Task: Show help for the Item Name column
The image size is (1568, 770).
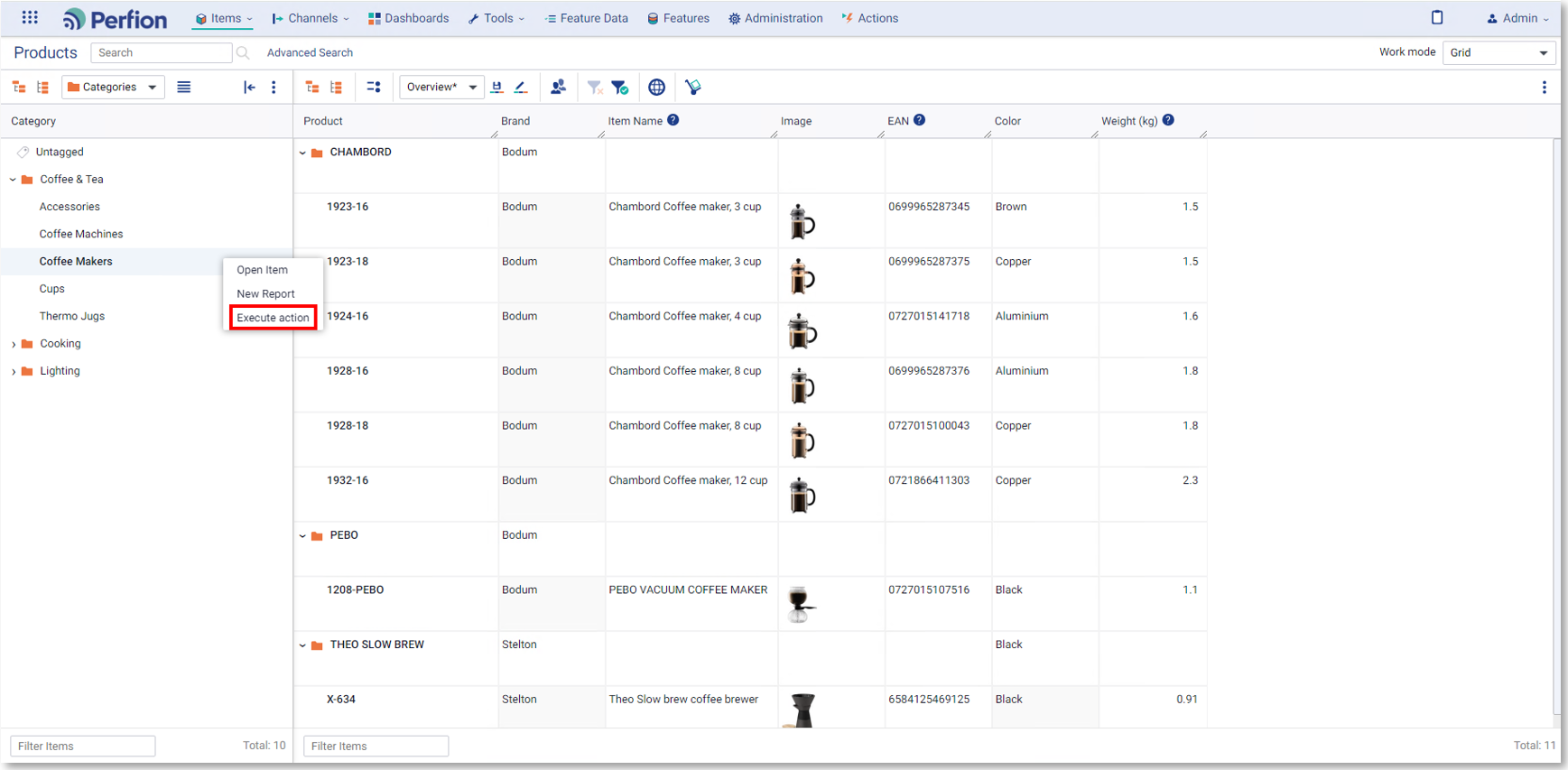Action: tap(673, 120)
